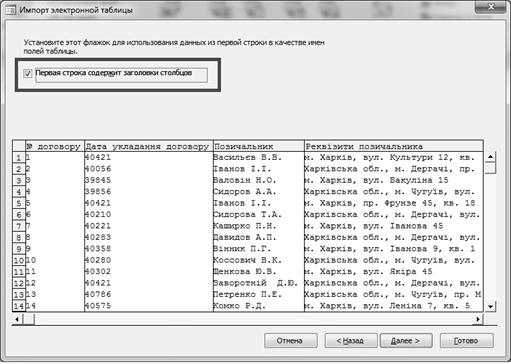
Task: Click the cell 'Сидорова Т.А.'
Action: coord(259,214)
